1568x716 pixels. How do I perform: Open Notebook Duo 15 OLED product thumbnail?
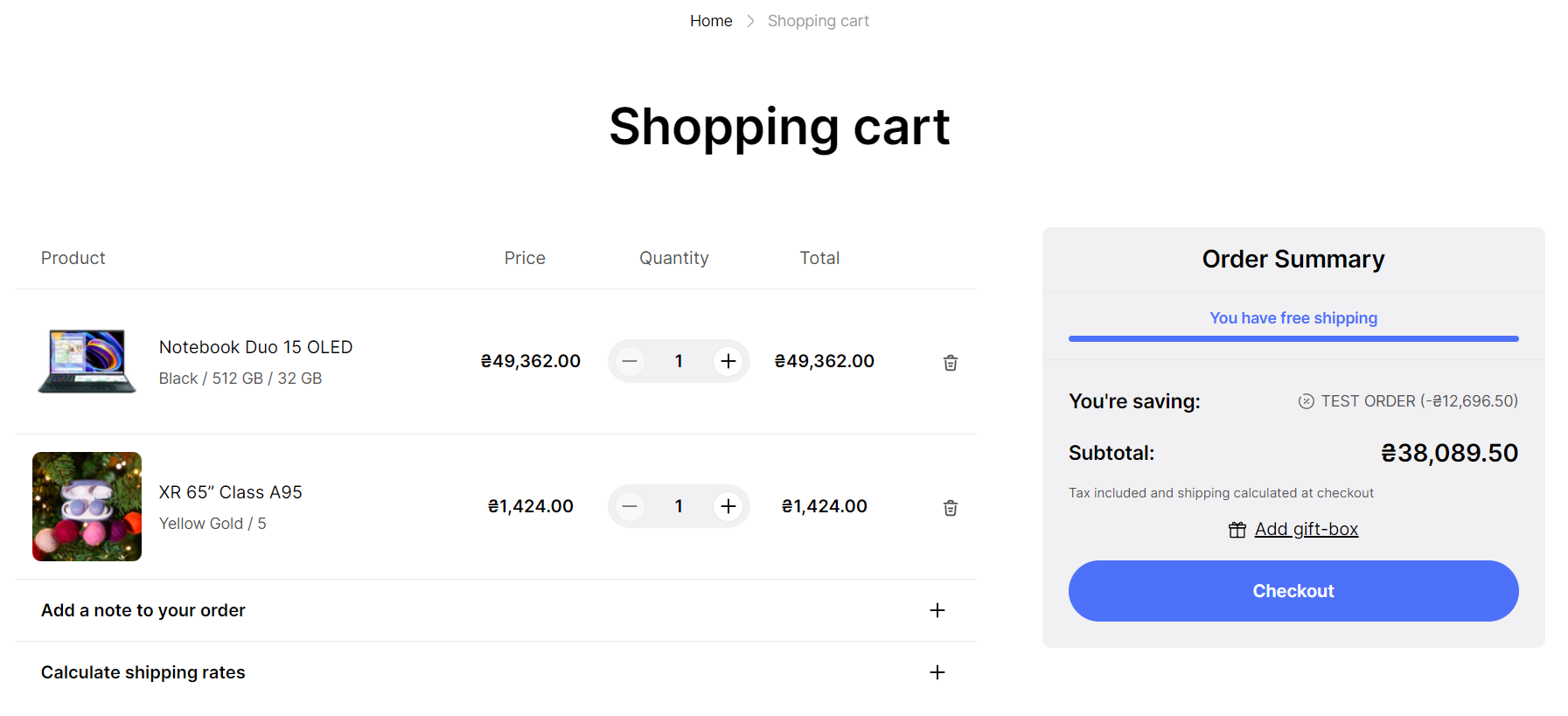87,361
